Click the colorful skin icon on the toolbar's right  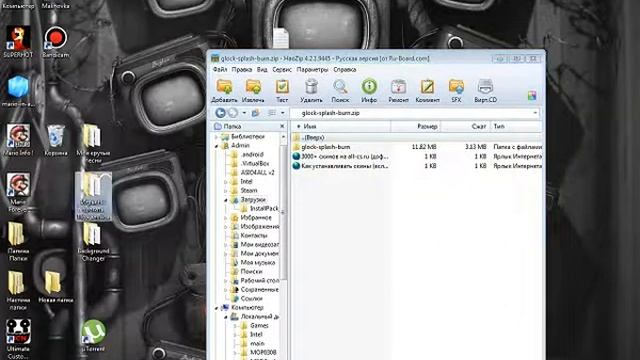tap(532, 96)
